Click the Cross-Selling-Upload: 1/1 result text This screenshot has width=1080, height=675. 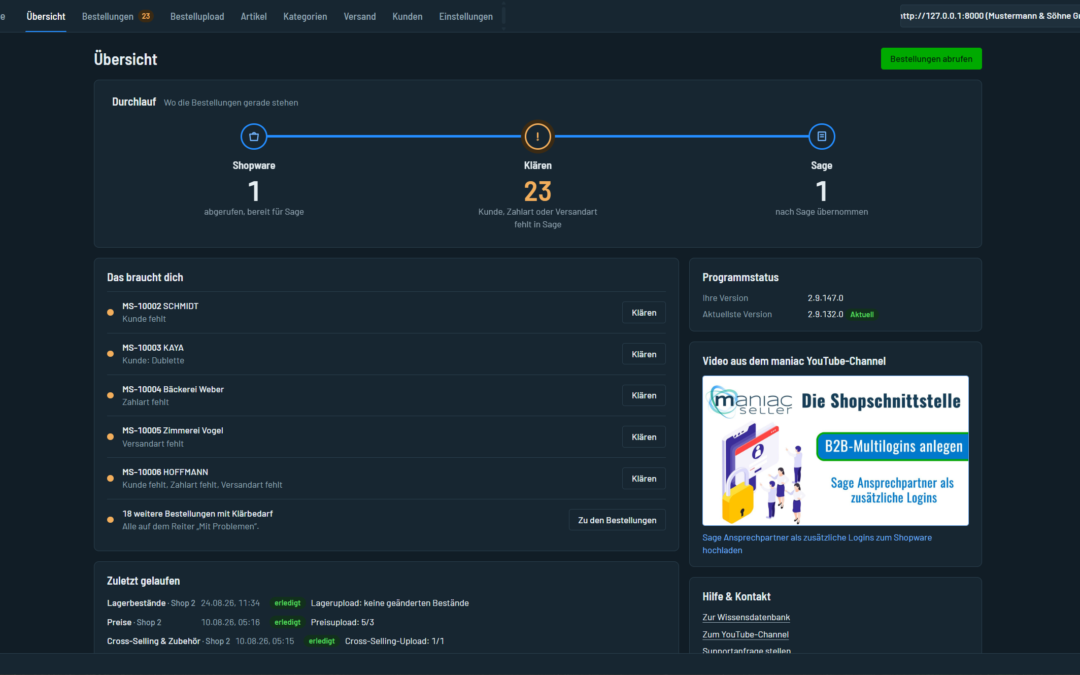394,641
